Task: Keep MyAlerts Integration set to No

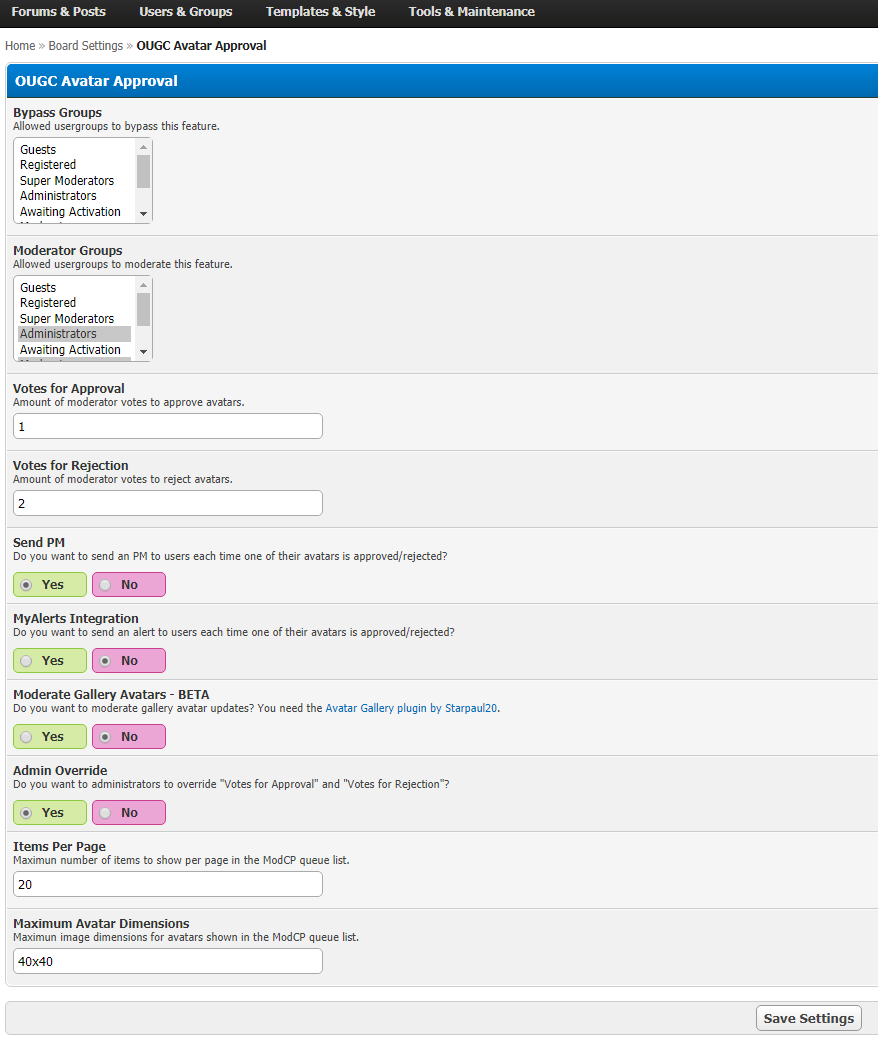Action: pos(129,660)
